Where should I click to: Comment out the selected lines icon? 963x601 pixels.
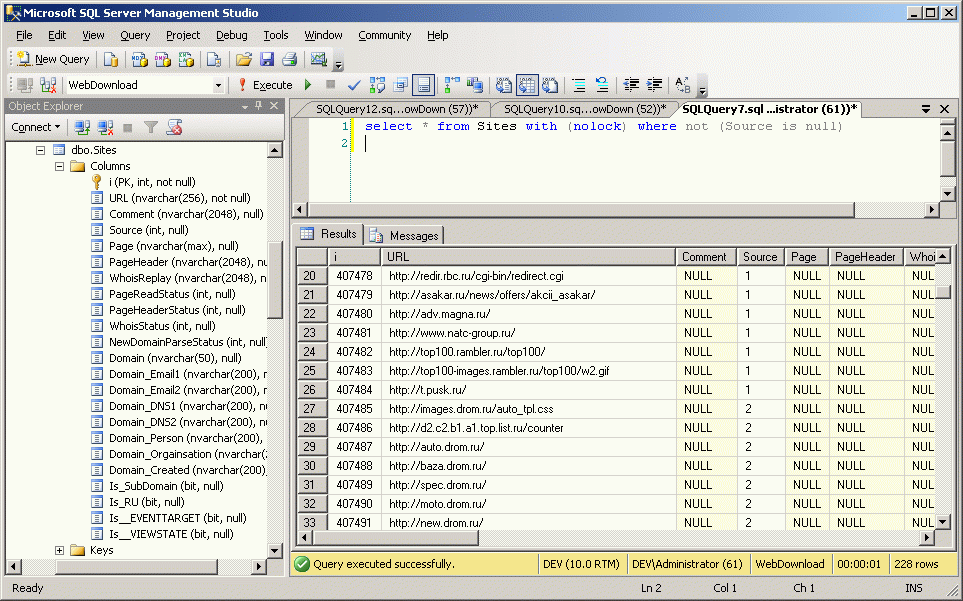(579, 85)
